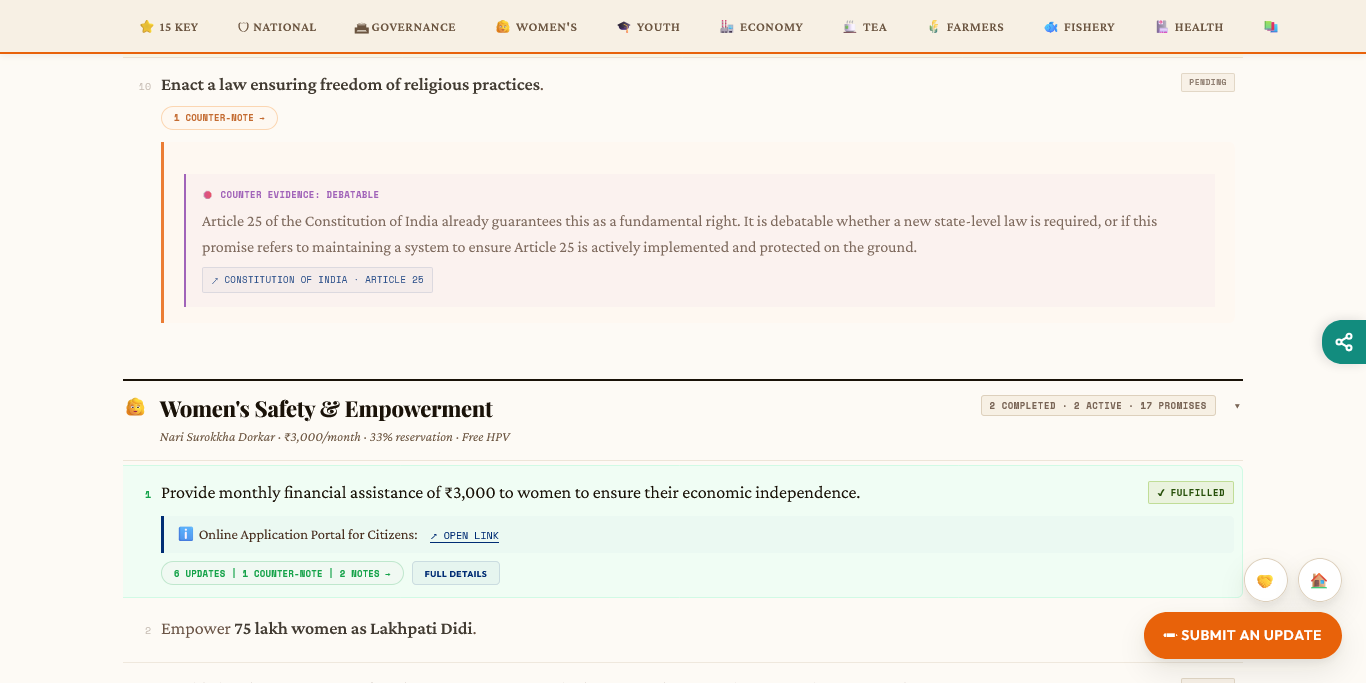
Task: Click the shield icon beside National
Action: [243, 27]
